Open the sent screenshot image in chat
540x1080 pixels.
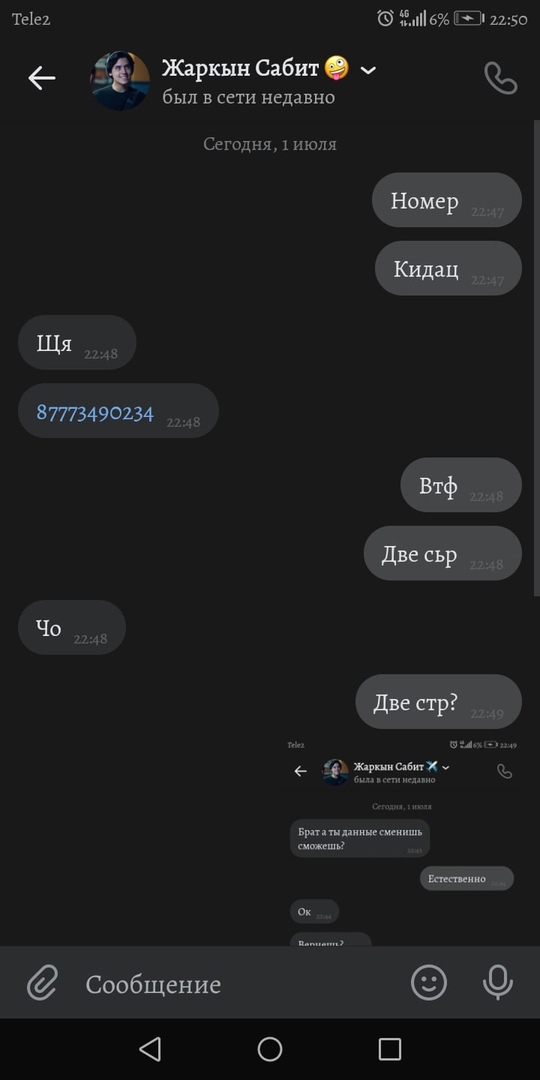click(x=402, y=841)
